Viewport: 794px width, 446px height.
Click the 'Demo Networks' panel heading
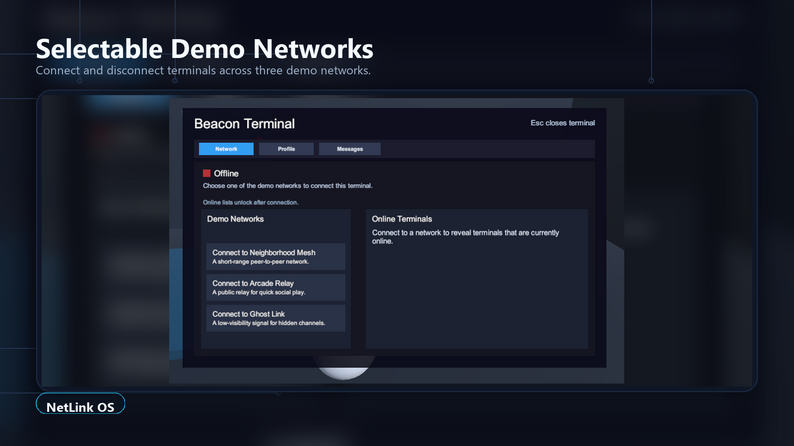235,219
